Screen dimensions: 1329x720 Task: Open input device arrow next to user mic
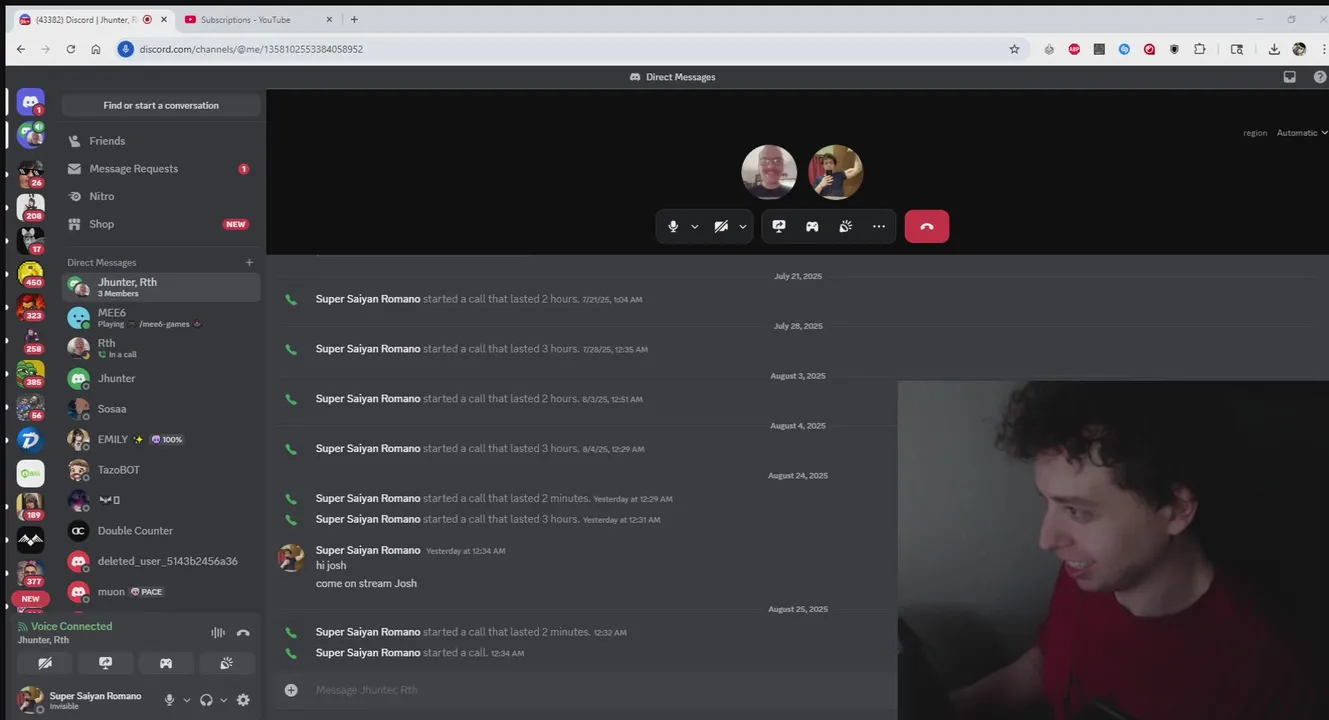[x=186, y=700]
